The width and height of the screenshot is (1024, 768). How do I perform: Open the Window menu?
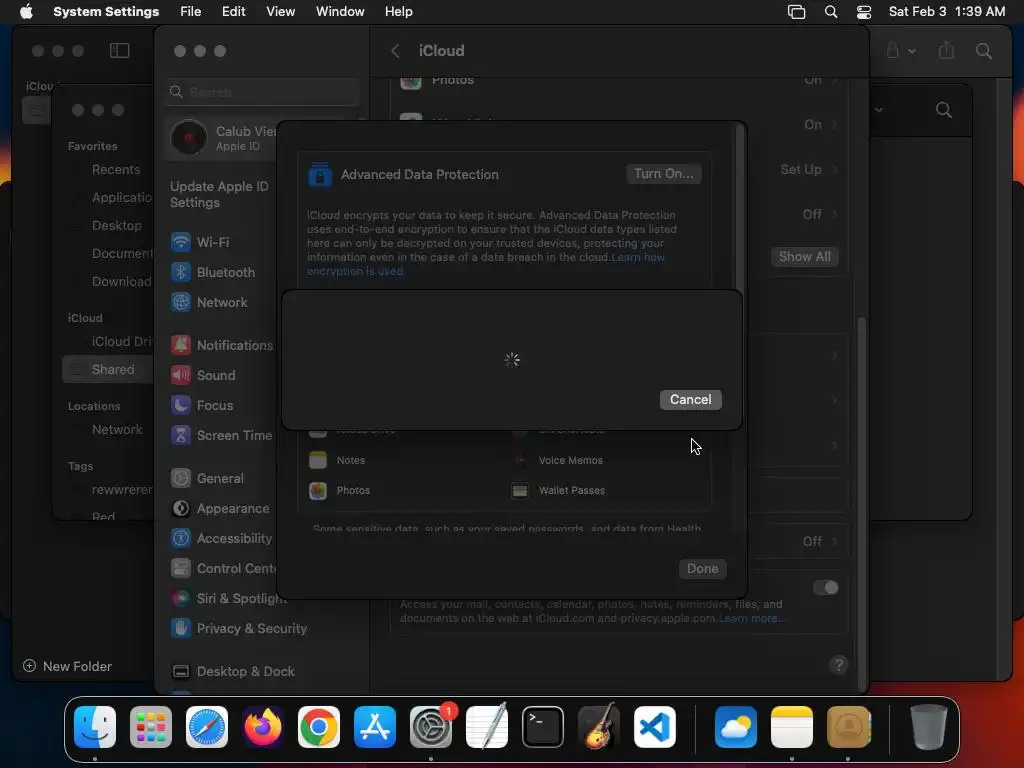(340, 12)
